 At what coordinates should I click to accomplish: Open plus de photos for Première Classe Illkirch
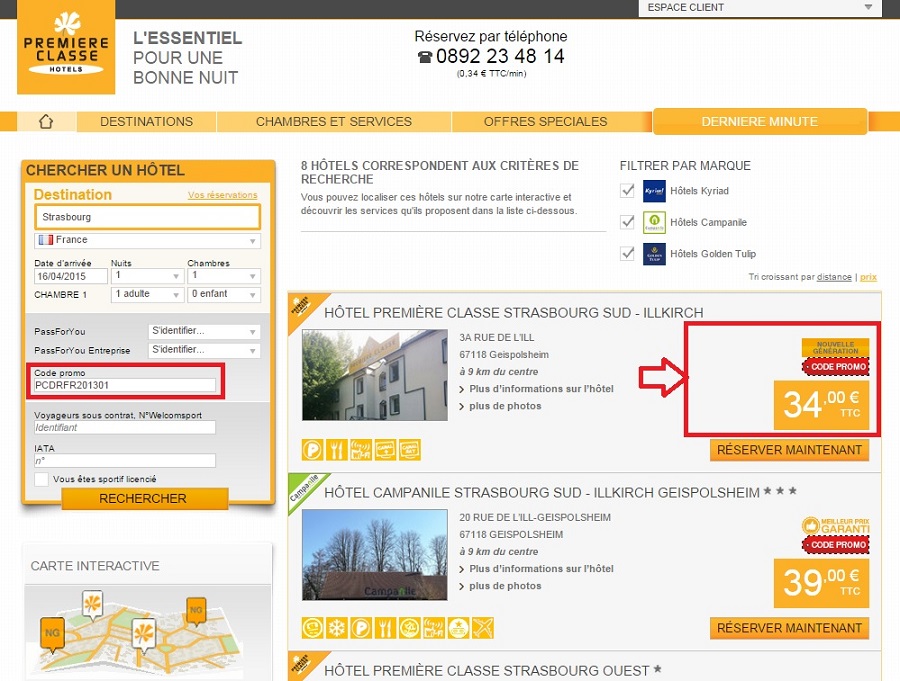click(x=505, y=406)
